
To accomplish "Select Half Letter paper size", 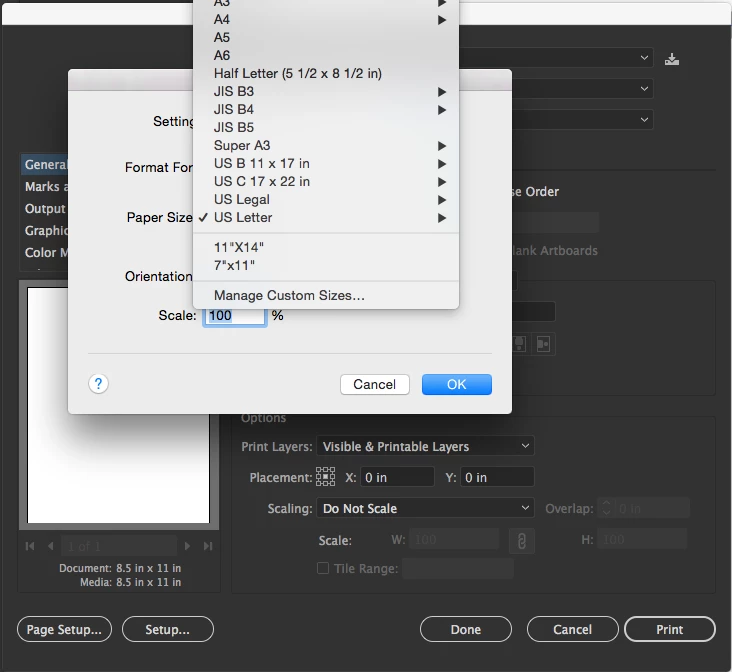I will pos(326,73).
